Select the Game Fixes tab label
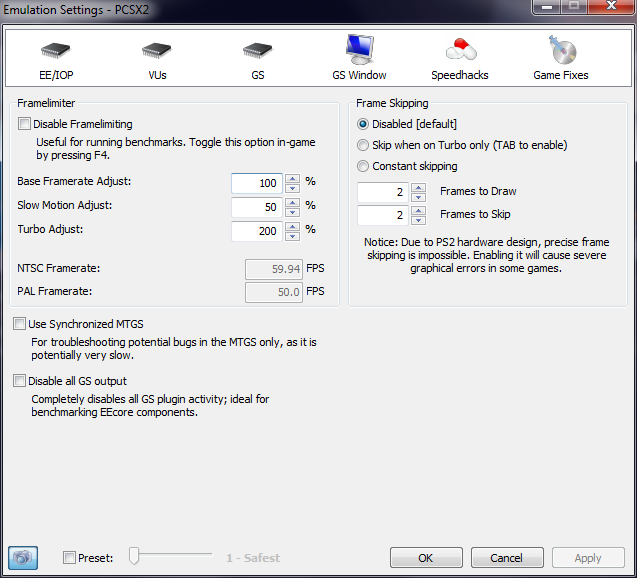 point(561,75)
